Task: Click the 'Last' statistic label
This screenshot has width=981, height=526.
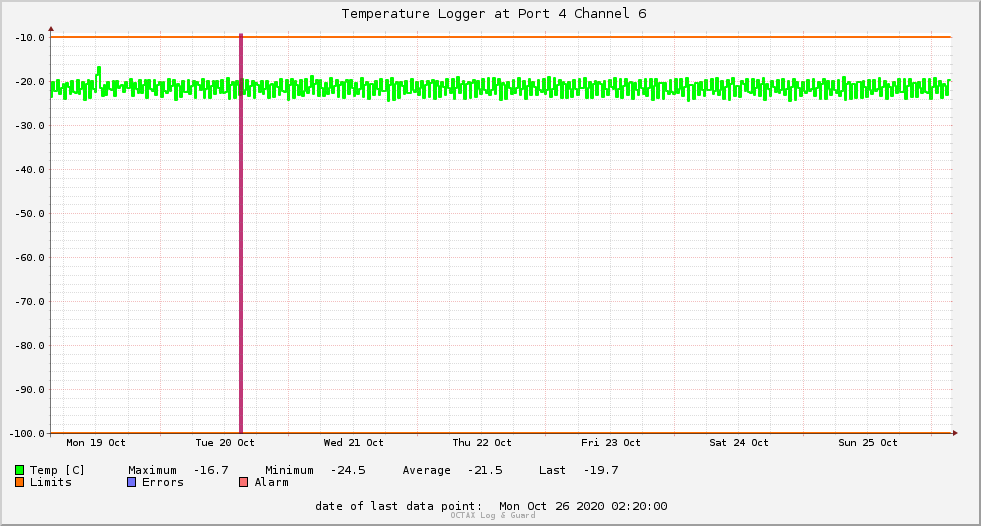Action: (552, 470)
